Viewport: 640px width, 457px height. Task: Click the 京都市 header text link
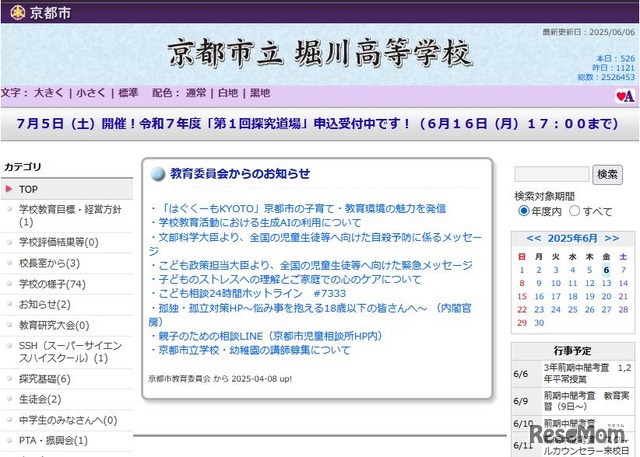pyautogui.click(x=50, y=13)
